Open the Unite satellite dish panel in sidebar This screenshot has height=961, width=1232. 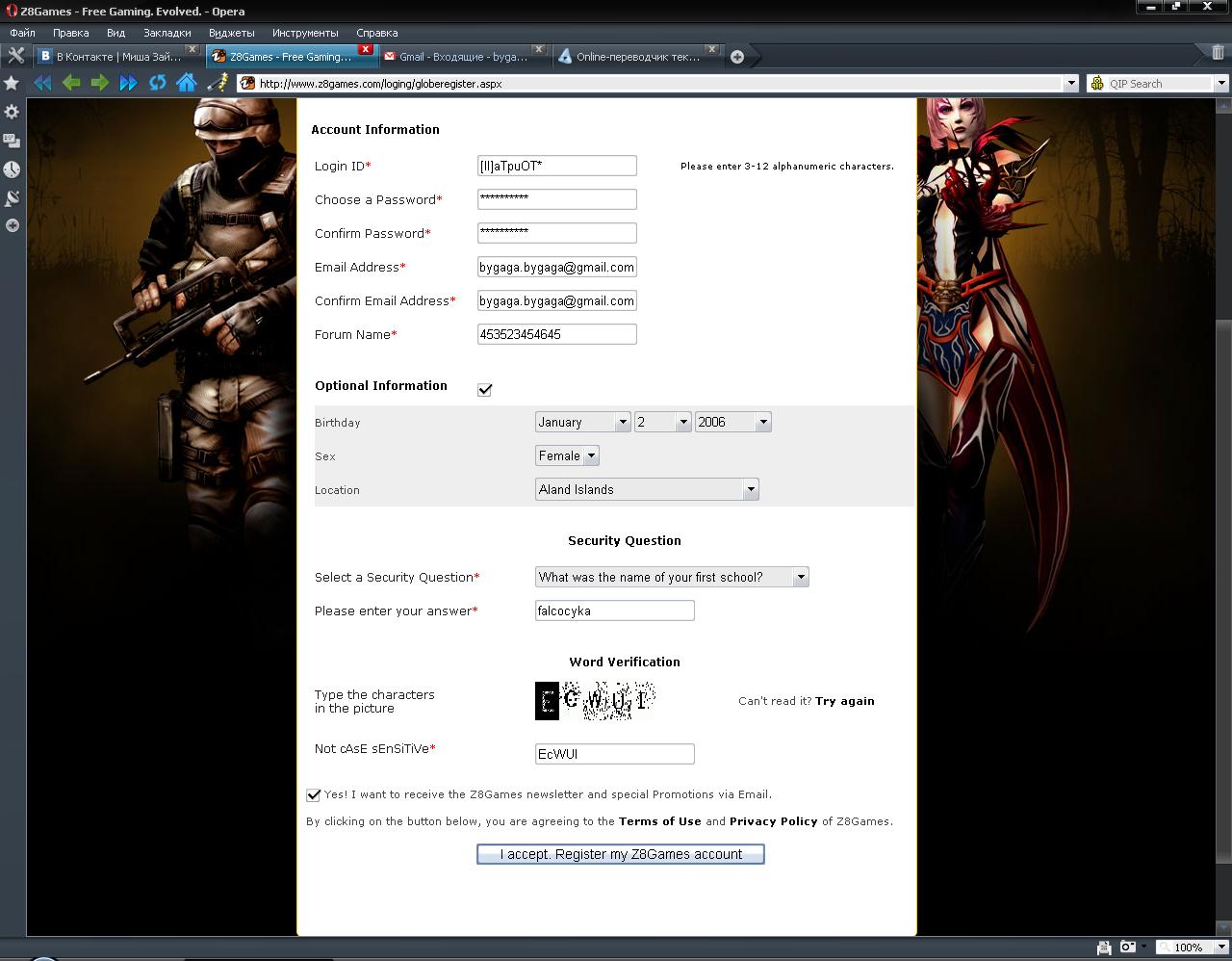[x=12, y=198]
